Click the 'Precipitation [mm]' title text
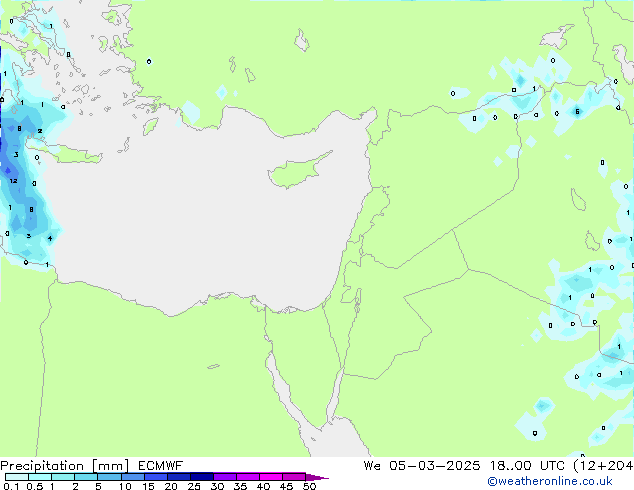The width and height of the screenshot is (634, 490). (64, 466)
